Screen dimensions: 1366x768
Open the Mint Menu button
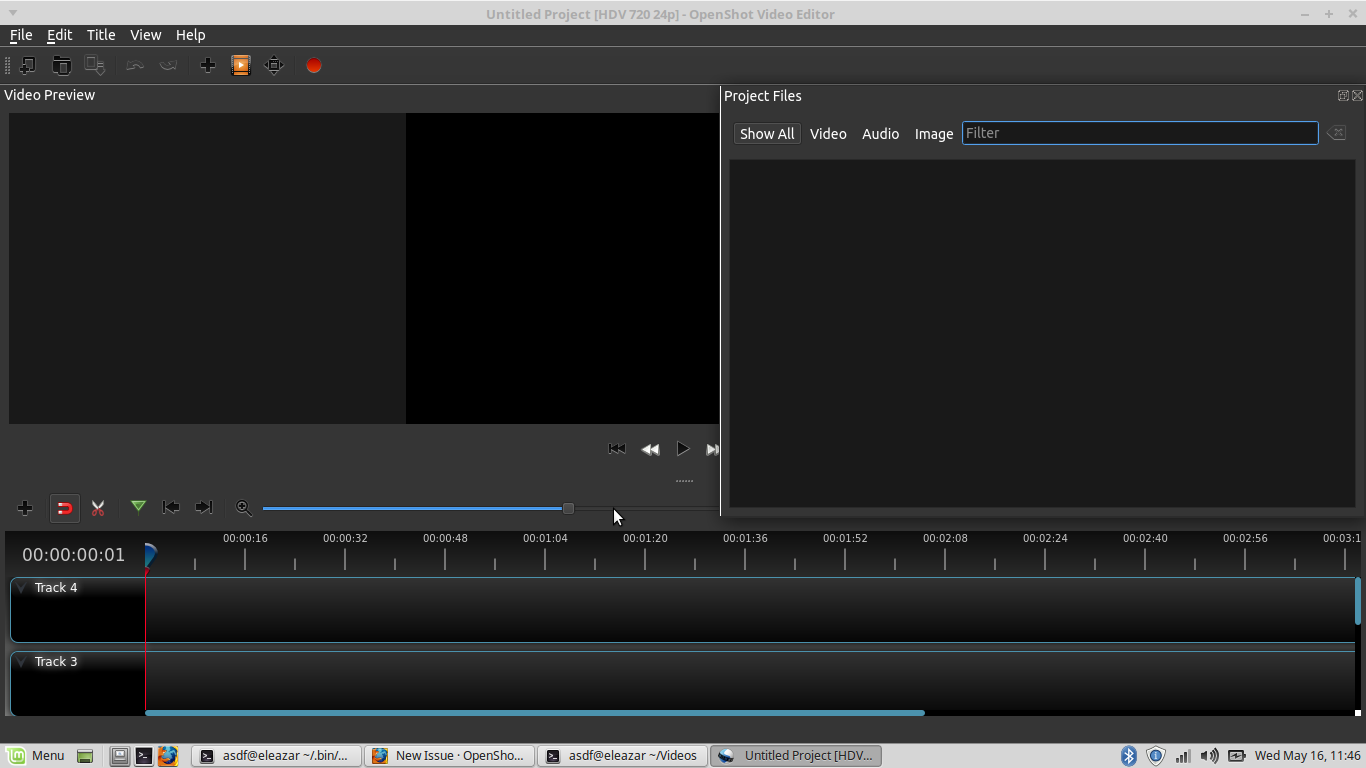pos(36,756)
